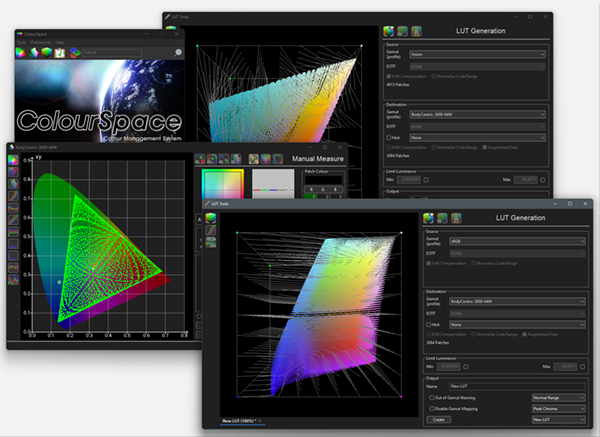
Task: Toggle Limit Luminance Max radio in front window
Action: [582, 367]
